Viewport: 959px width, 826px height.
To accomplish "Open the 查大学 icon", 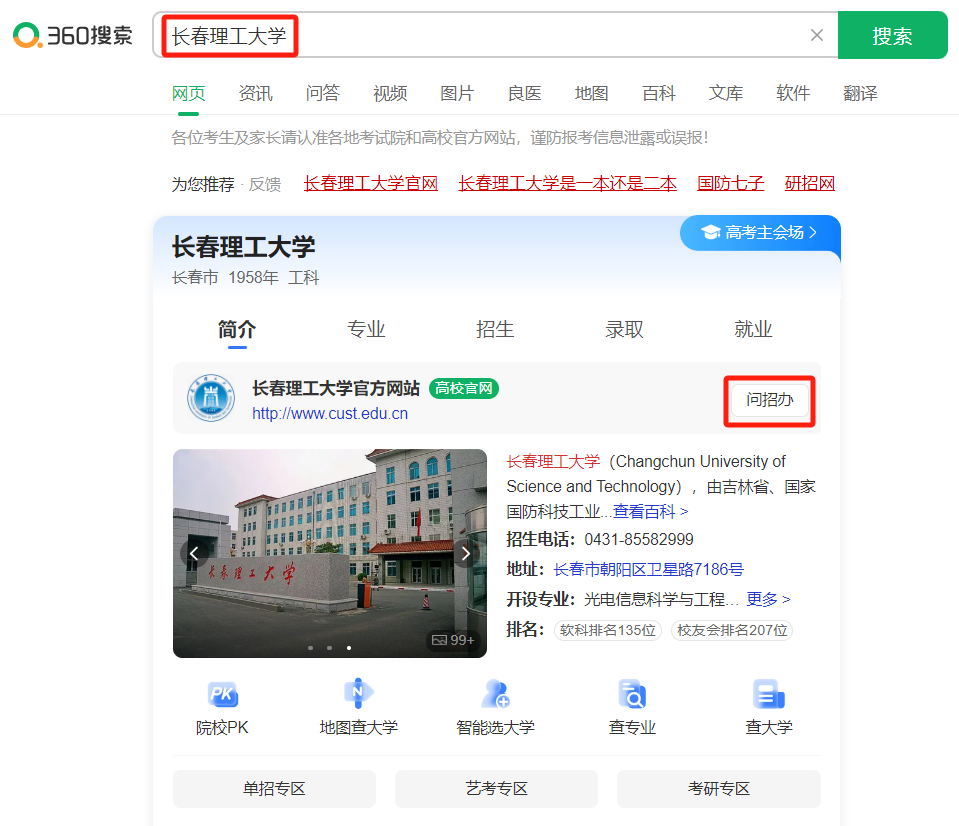I will pyautogui.click(x=768, y=694).
